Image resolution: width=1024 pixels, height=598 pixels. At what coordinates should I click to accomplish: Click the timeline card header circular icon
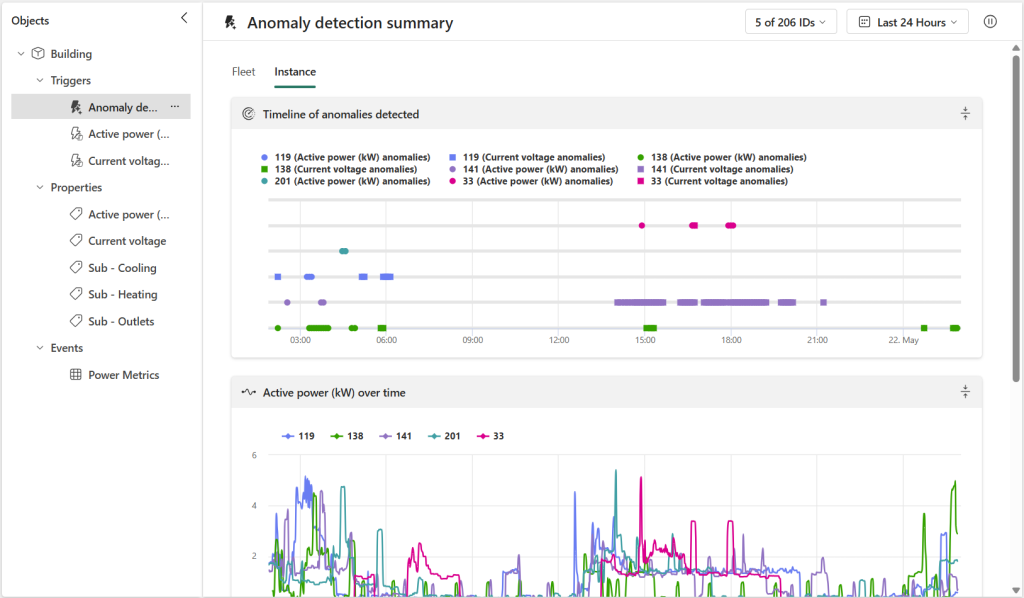248,114
